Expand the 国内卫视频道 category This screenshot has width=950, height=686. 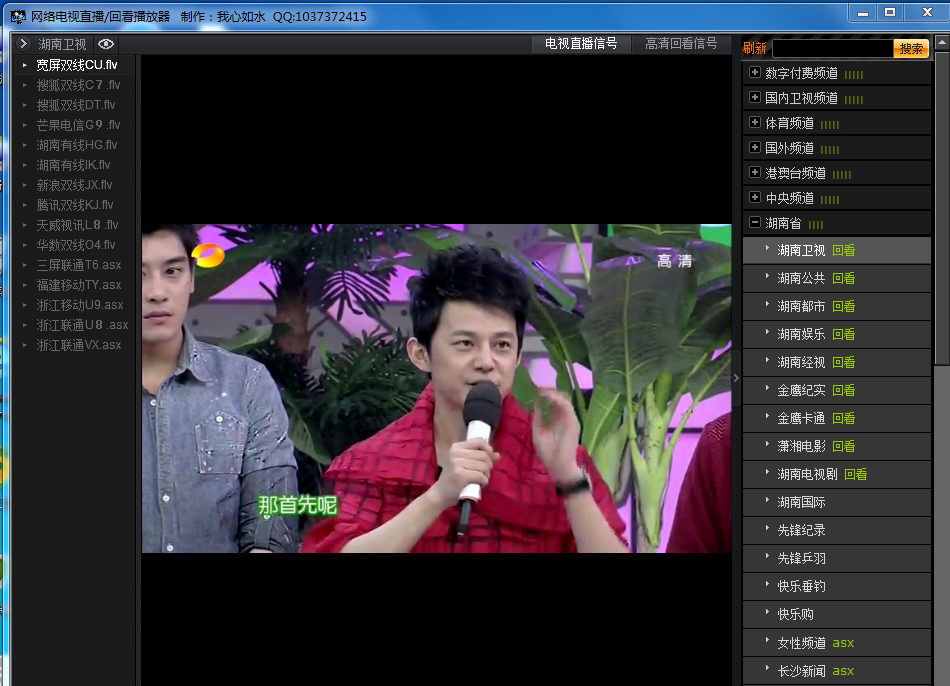(755, 98)
